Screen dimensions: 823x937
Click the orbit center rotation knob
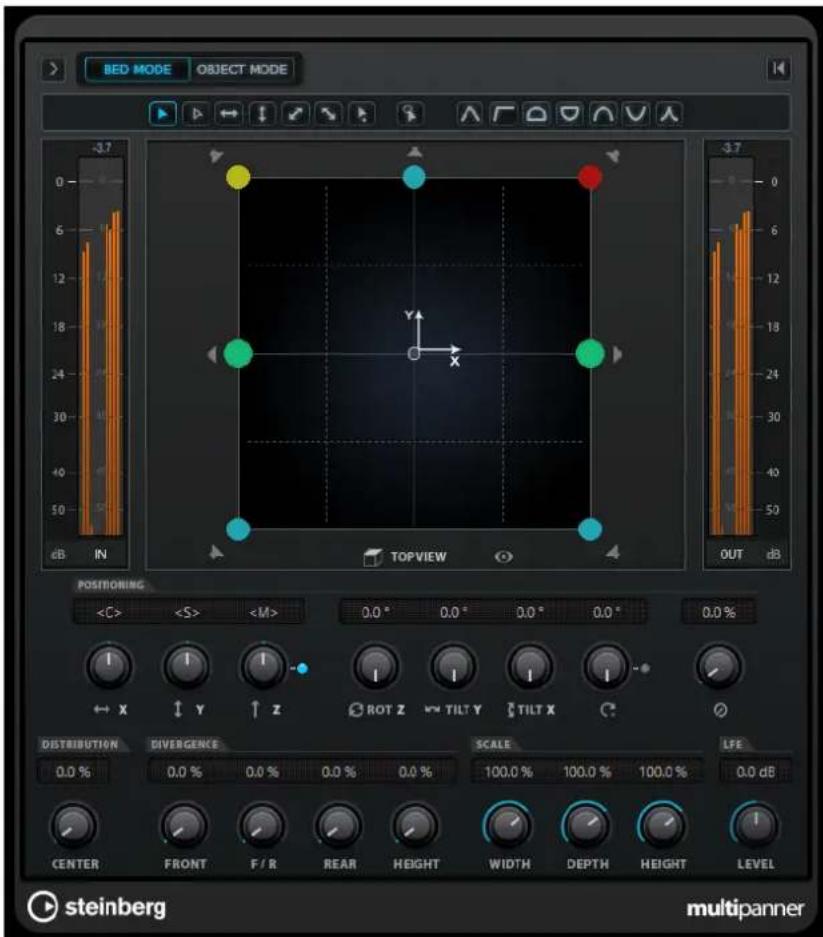(606, 666)
